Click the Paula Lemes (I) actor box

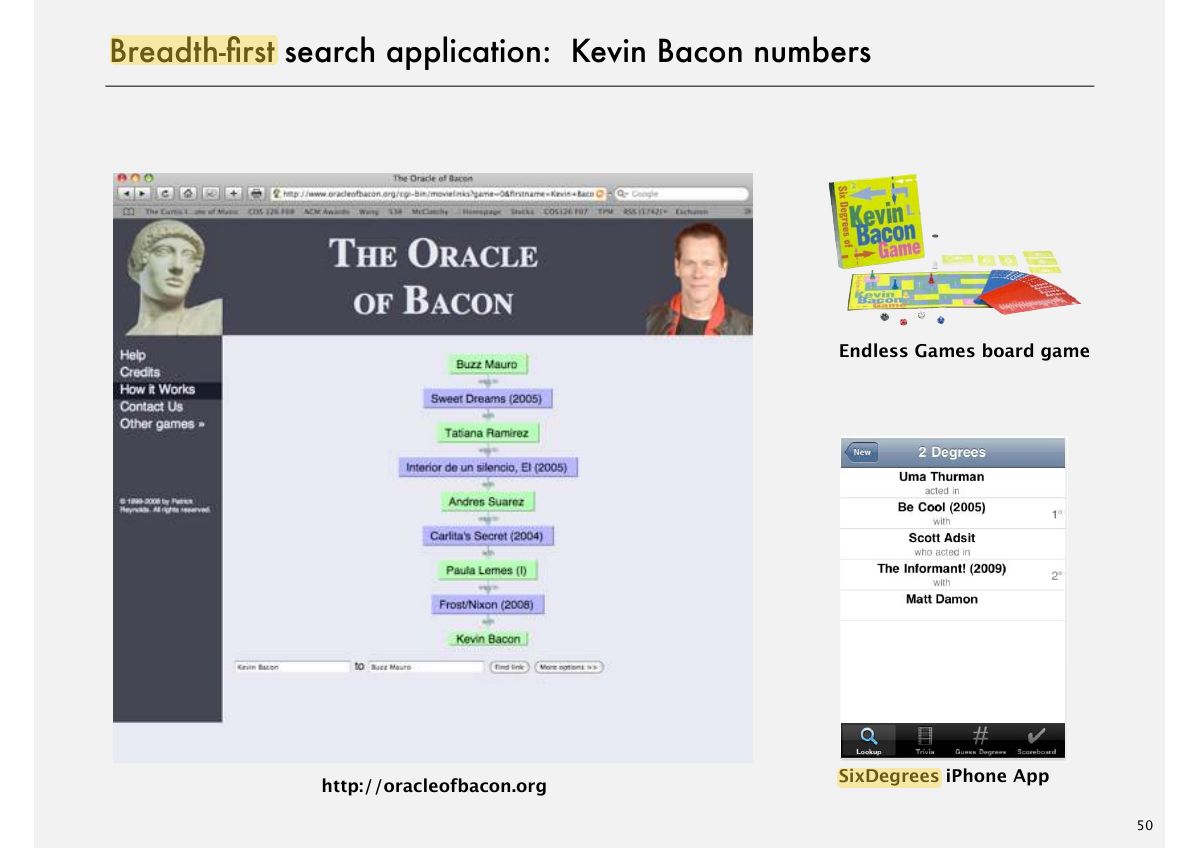tap(487, 570)
